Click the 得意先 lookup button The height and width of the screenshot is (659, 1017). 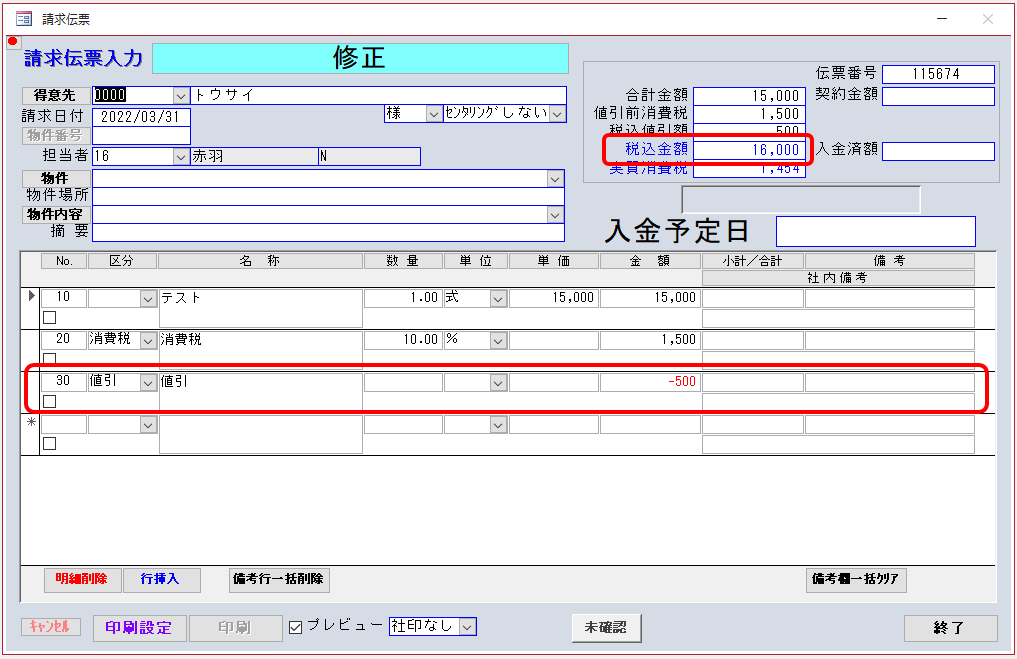(x=55, y=95)
